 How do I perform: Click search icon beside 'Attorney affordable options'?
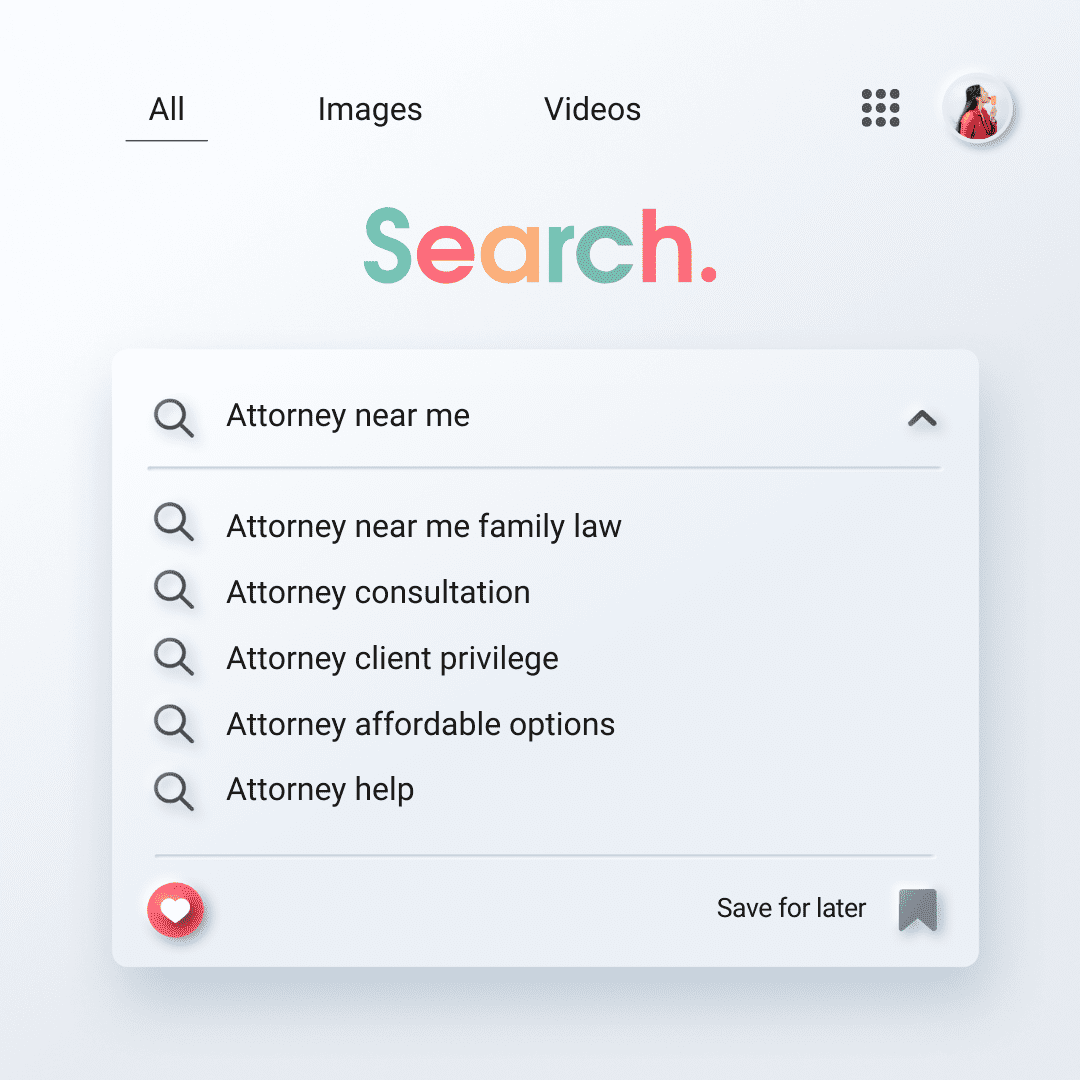[x=174, y=723]
